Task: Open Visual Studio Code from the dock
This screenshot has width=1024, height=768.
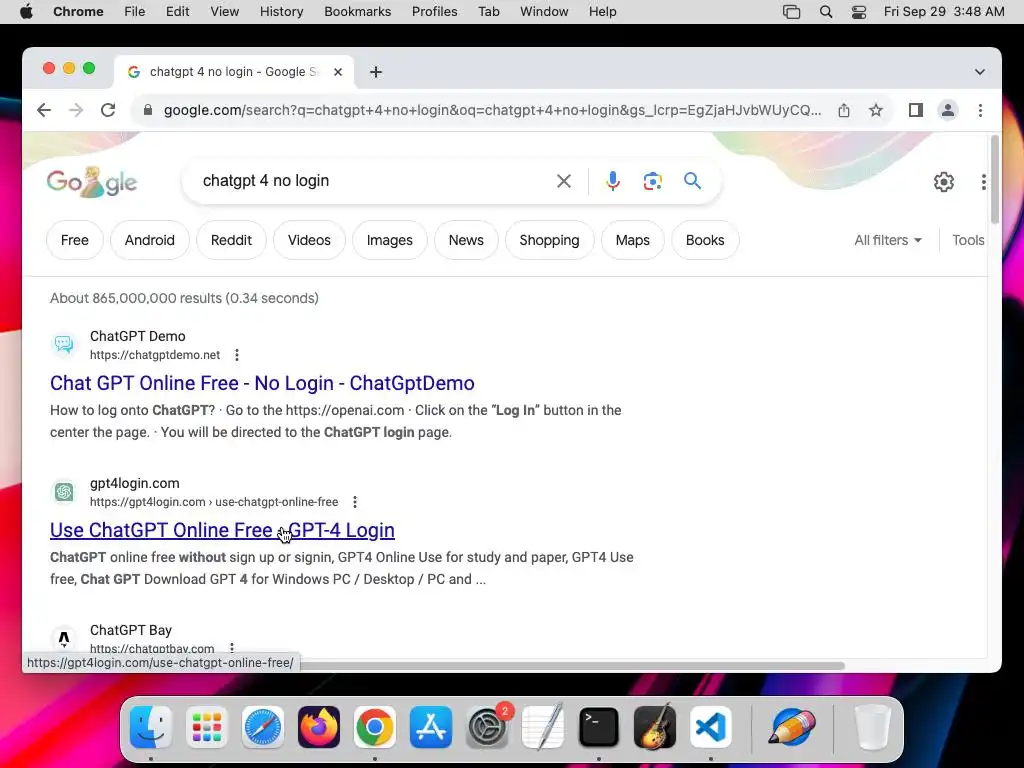Action: pyautogui.click(x=711, y=727)
